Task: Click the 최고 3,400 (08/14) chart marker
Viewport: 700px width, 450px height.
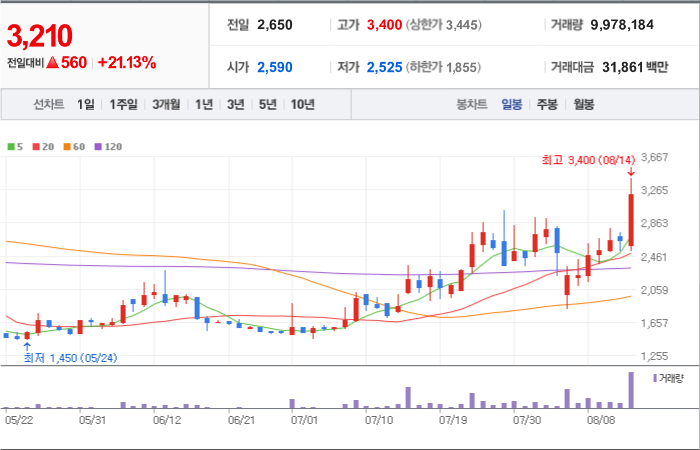Action: (x=588, y=160)
